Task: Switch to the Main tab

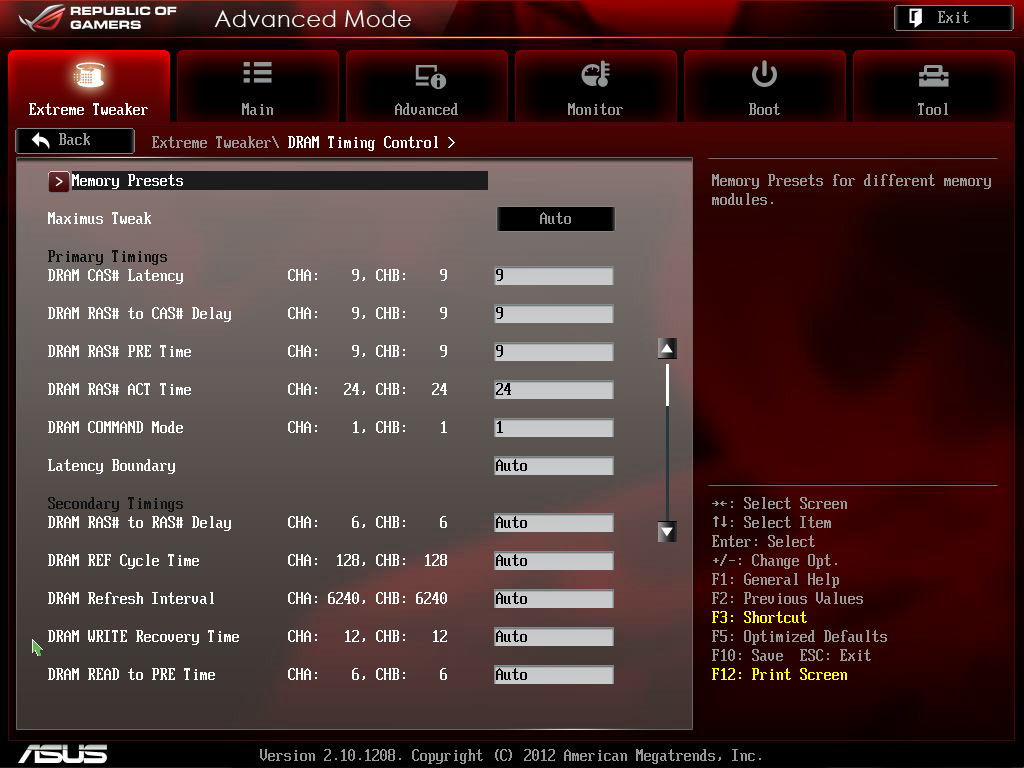Action: click(x=257, y=86)
